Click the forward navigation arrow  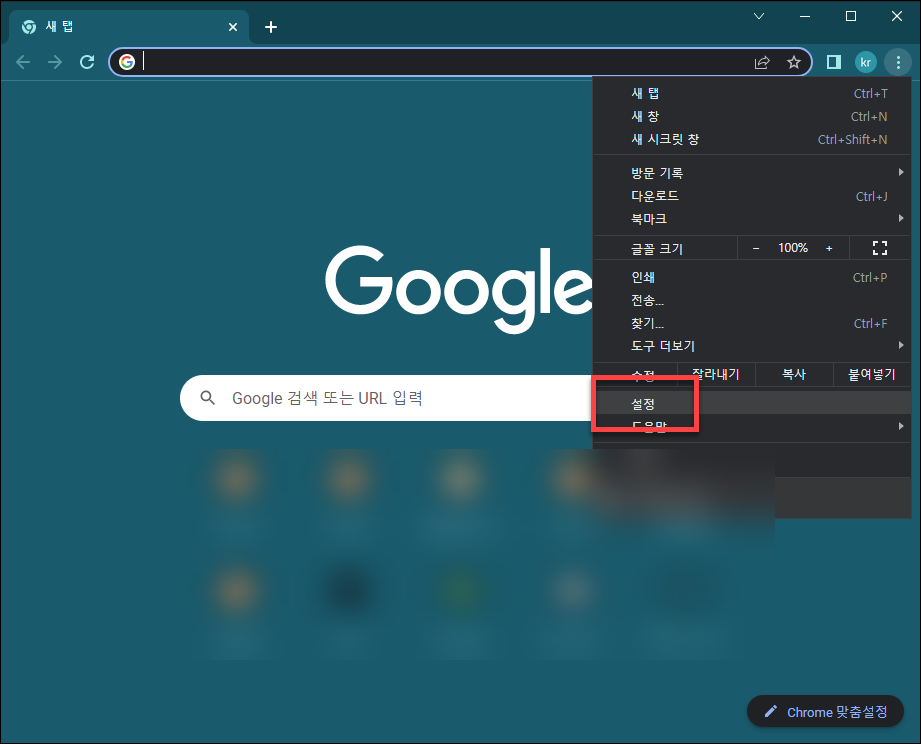(x=55, y=62)
